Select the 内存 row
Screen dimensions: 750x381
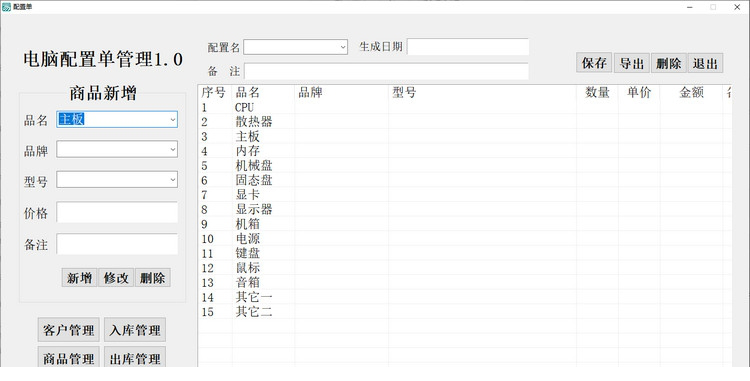click(x=464, y=151)
